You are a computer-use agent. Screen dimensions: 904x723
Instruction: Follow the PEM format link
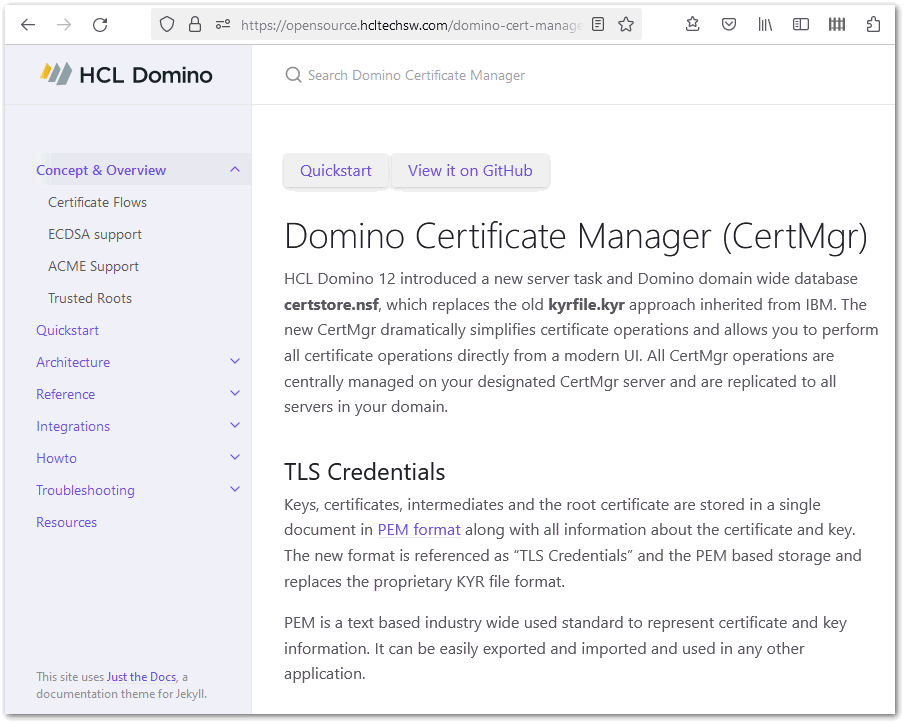419,530
